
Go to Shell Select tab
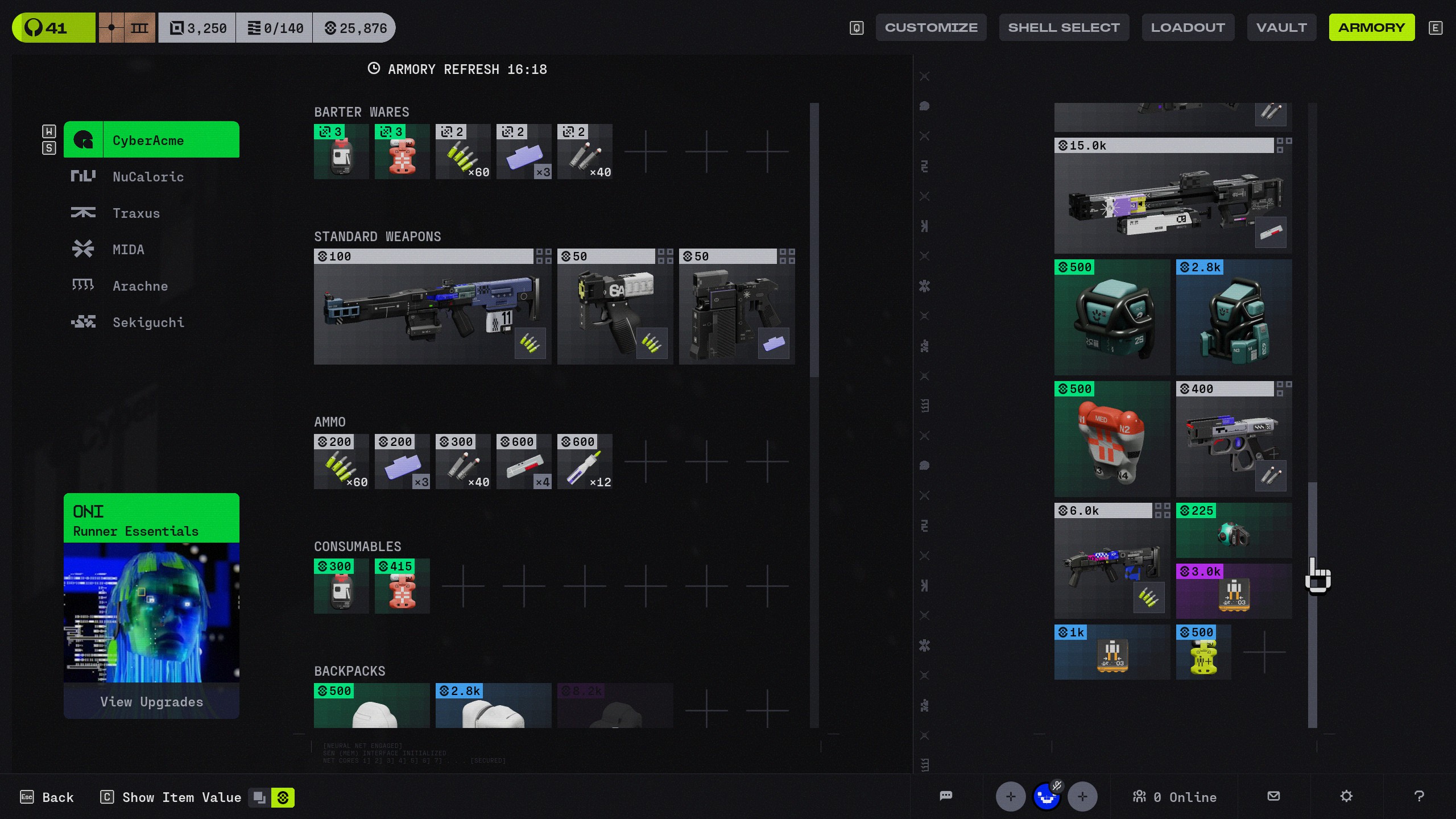(1064, 27)
